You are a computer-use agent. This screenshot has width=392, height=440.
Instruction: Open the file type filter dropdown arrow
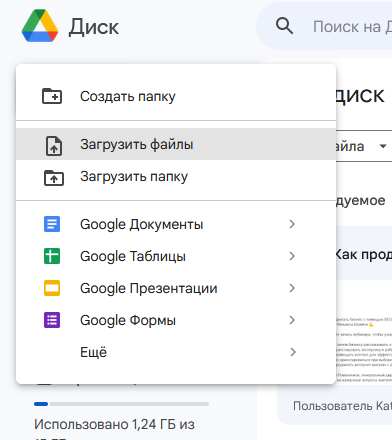click(383, 146)
